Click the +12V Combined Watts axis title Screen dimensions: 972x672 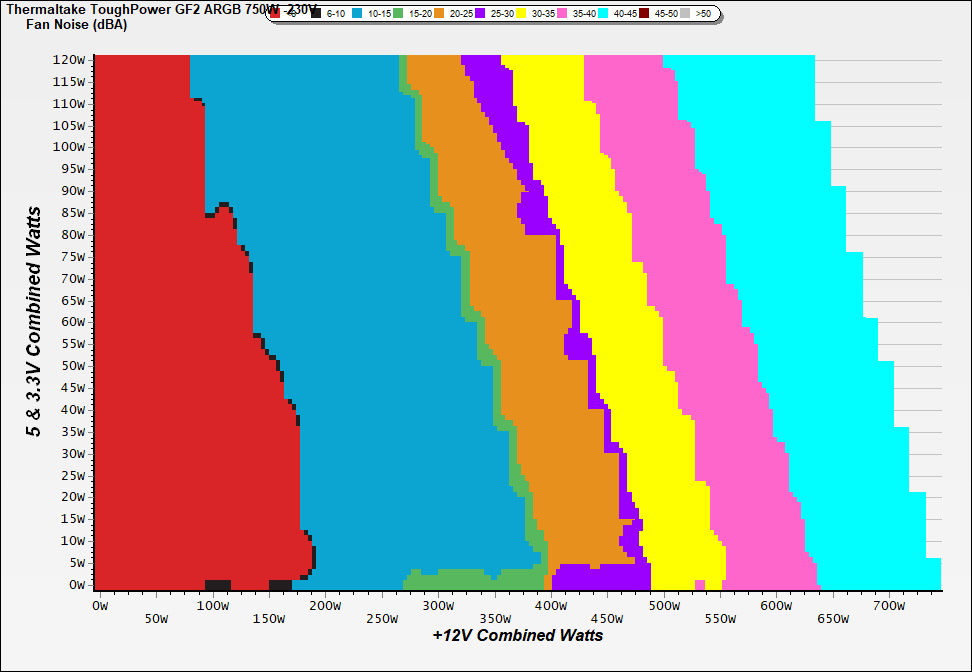pyautogui.click(x=518, y=635)
